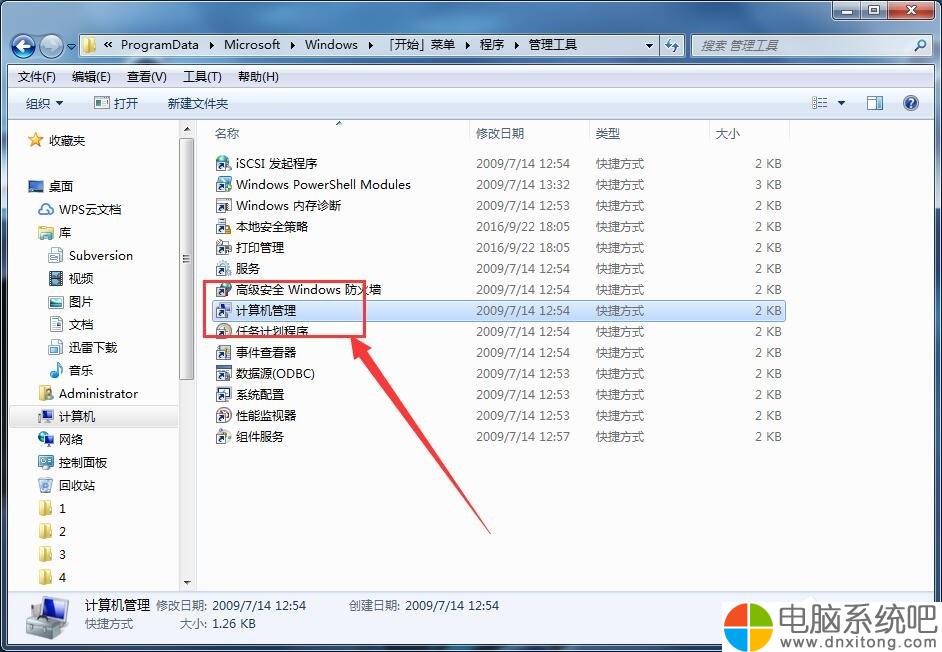Open the 组织 dropdown
The height and width of the screenshot is (652, 942).
(44, 103)
